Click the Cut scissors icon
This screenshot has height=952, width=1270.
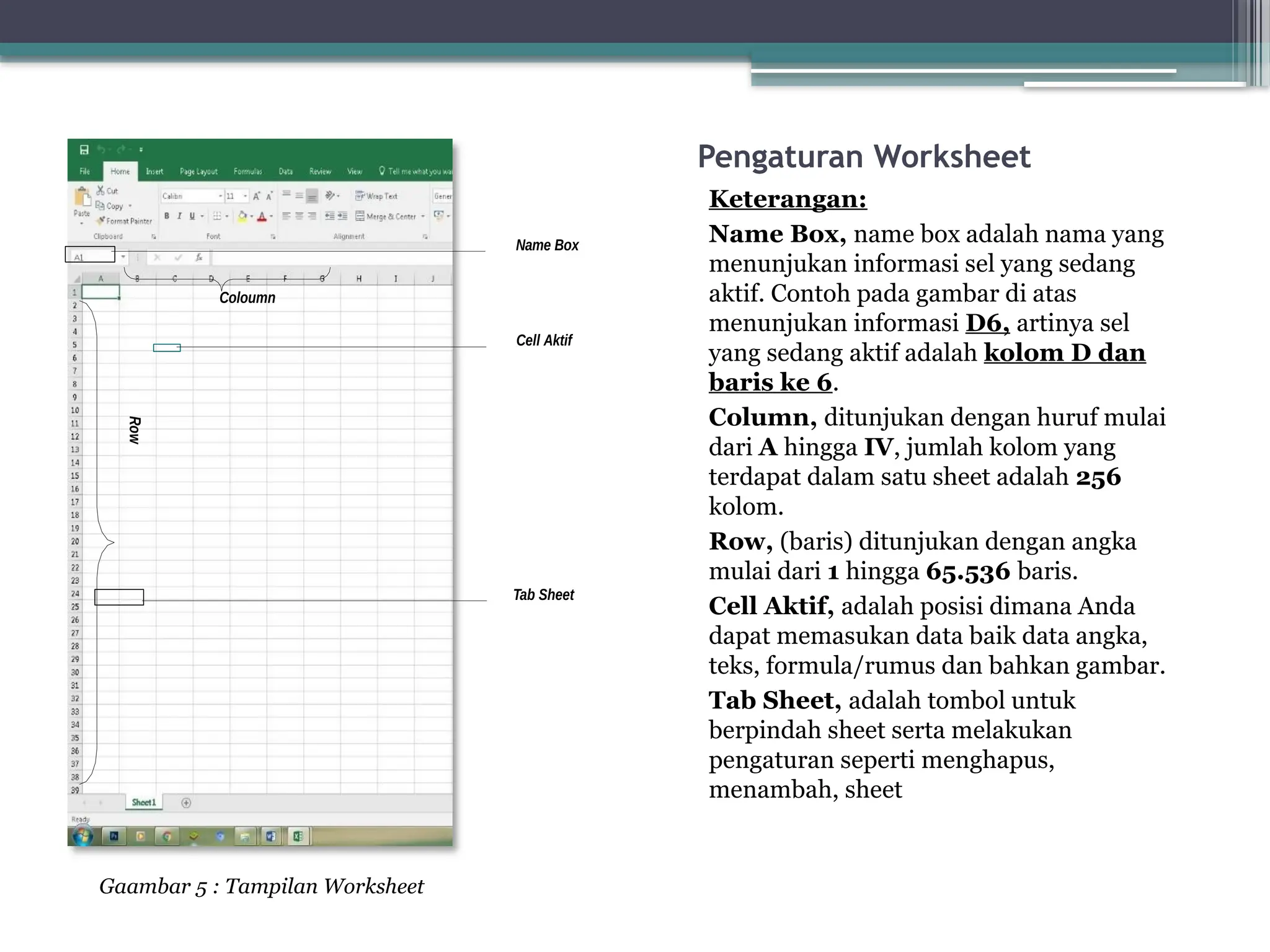[x=100, y=190]
